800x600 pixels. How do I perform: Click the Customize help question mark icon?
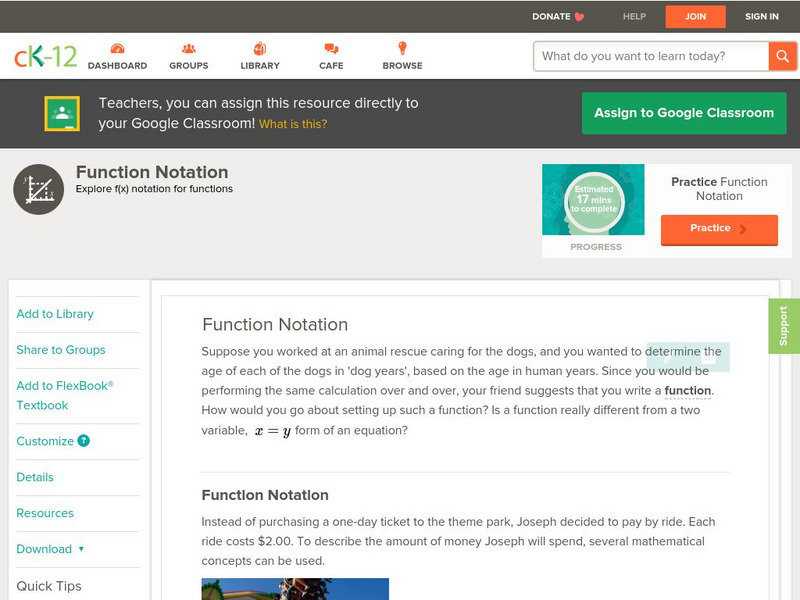point(84,441)
